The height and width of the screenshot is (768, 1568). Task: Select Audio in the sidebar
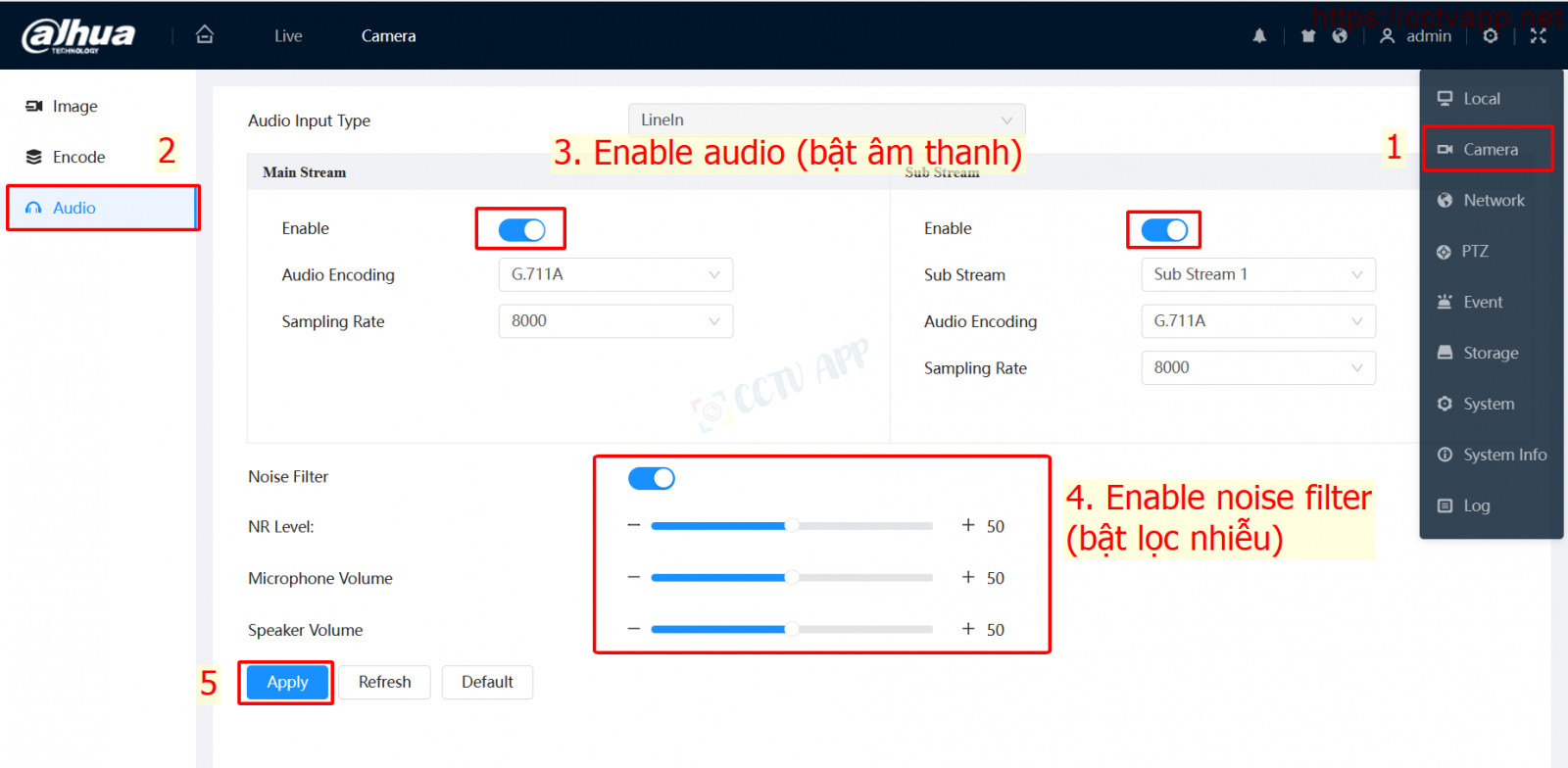101,208
